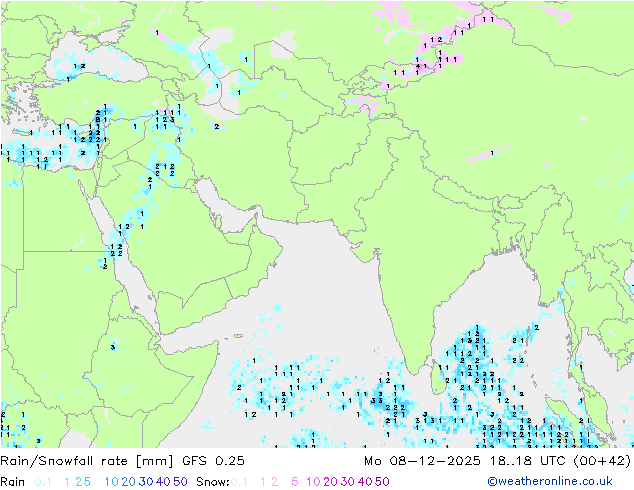Select the Snow 40 legend value
This screenshot has height=490, width=634.
365,482
